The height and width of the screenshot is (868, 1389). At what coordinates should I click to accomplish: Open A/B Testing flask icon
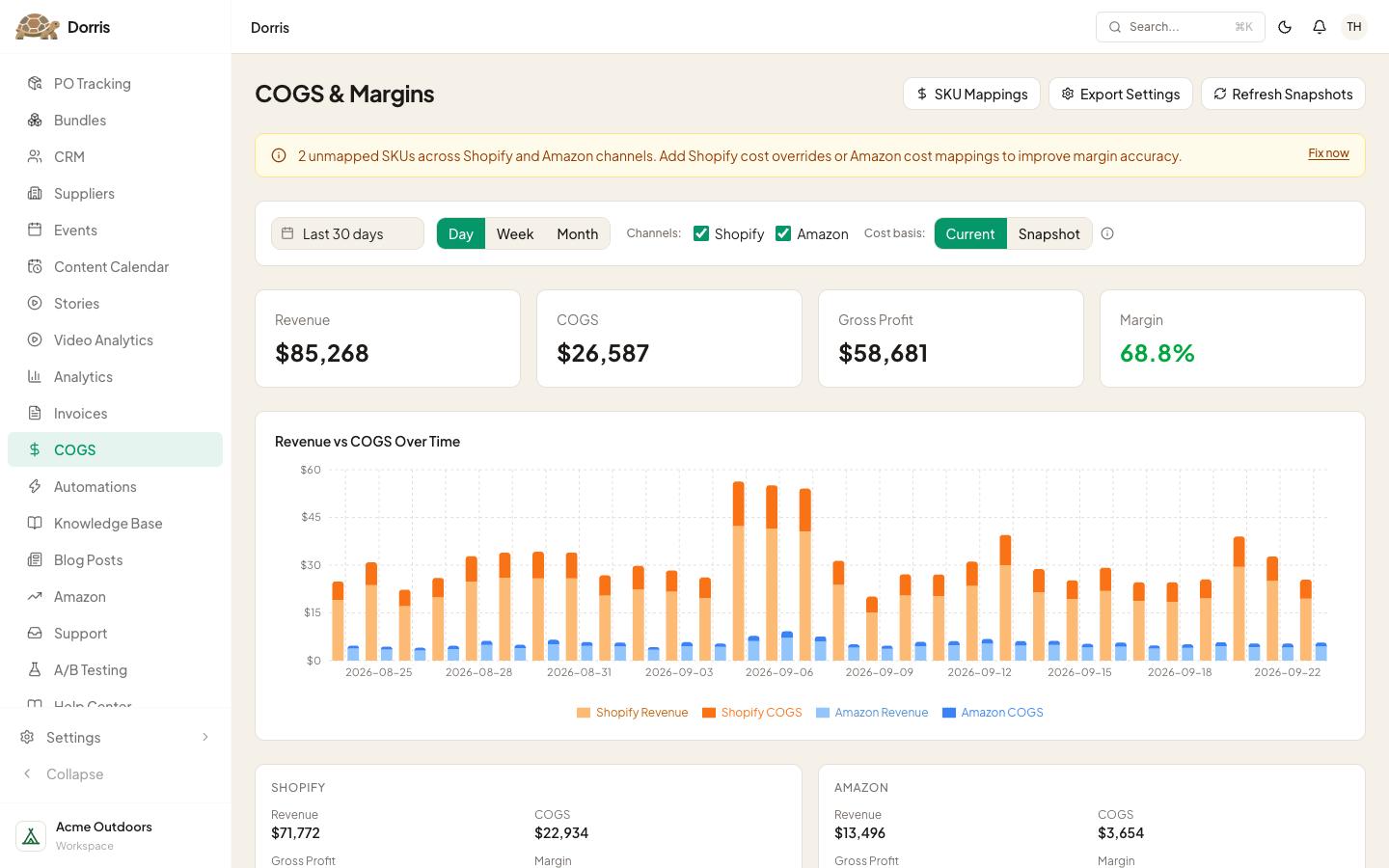35,669
